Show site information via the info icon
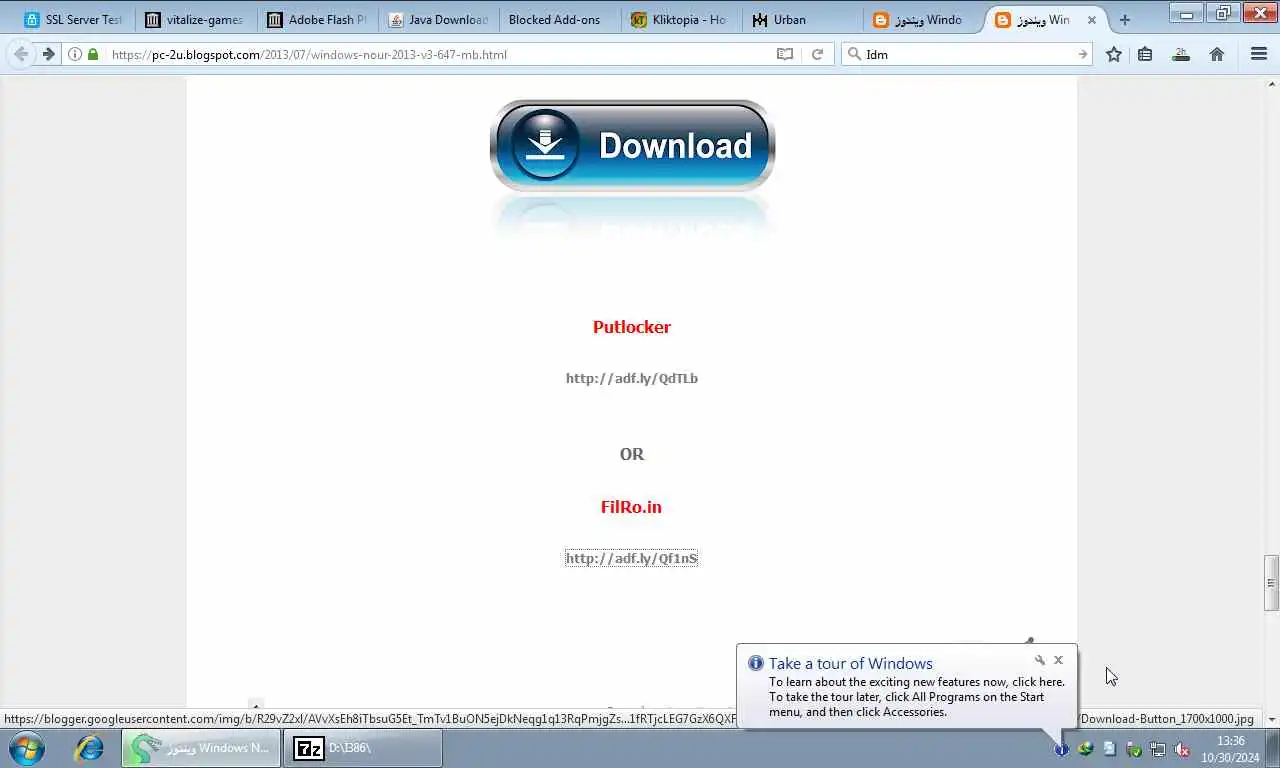Viewport: 1280px width, 768px height. click(75, 54)
